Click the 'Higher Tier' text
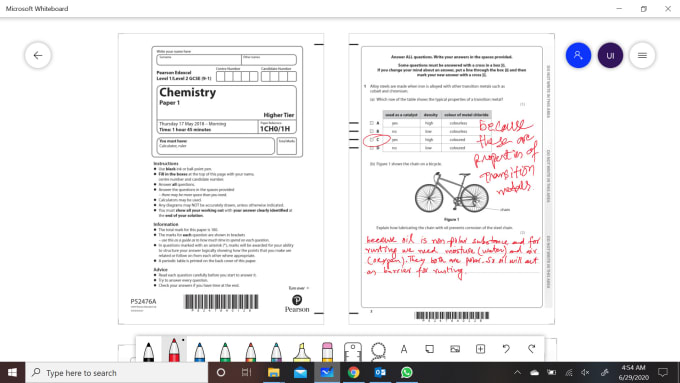The width and height of the screenshot is (680, 383). point(279,115)
